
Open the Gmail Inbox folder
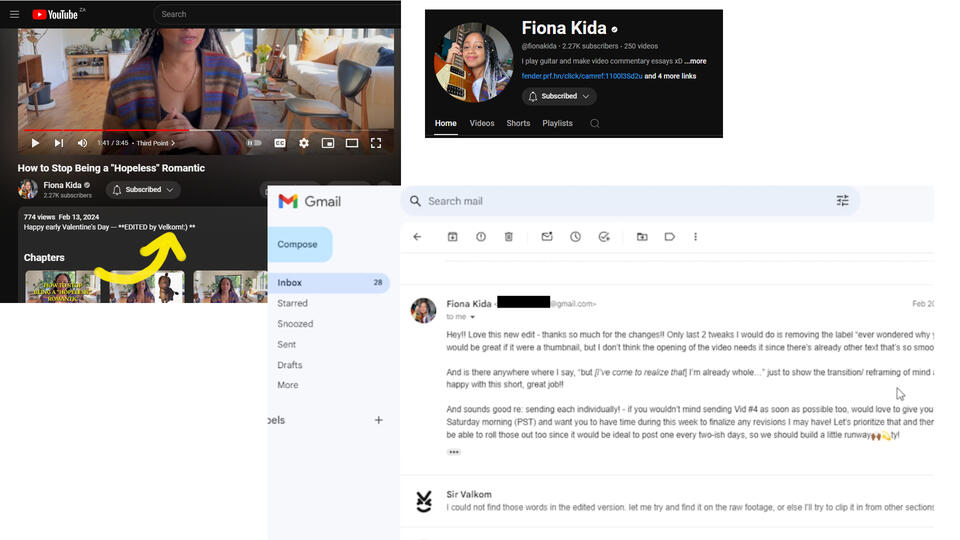(329, 283)
